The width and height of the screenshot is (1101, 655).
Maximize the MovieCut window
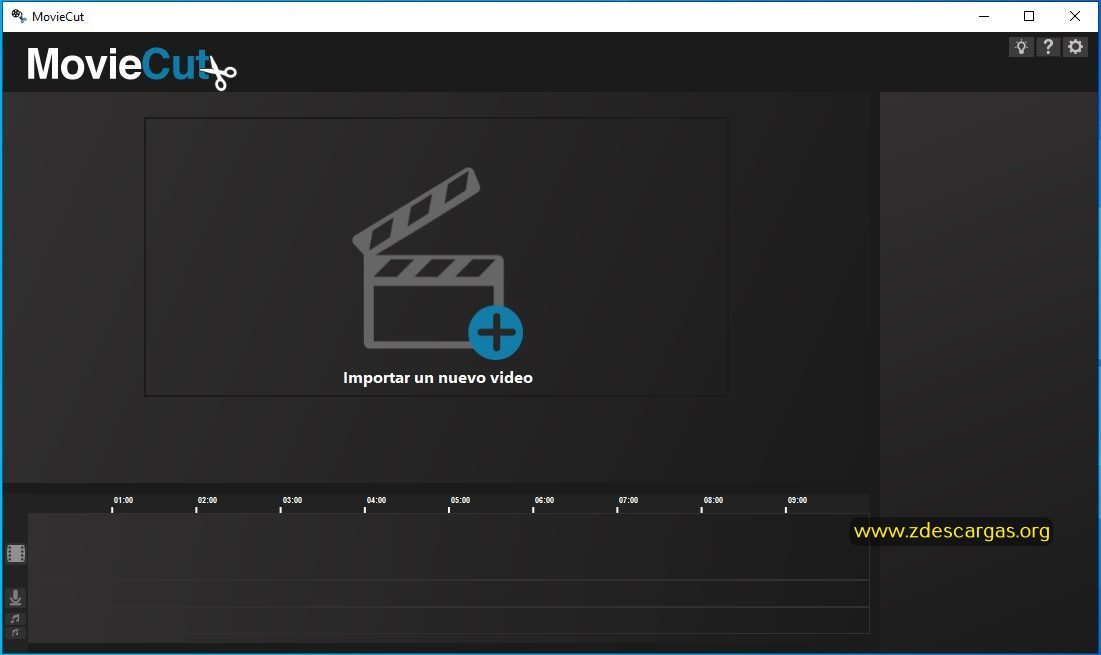tap(1029, 16)
